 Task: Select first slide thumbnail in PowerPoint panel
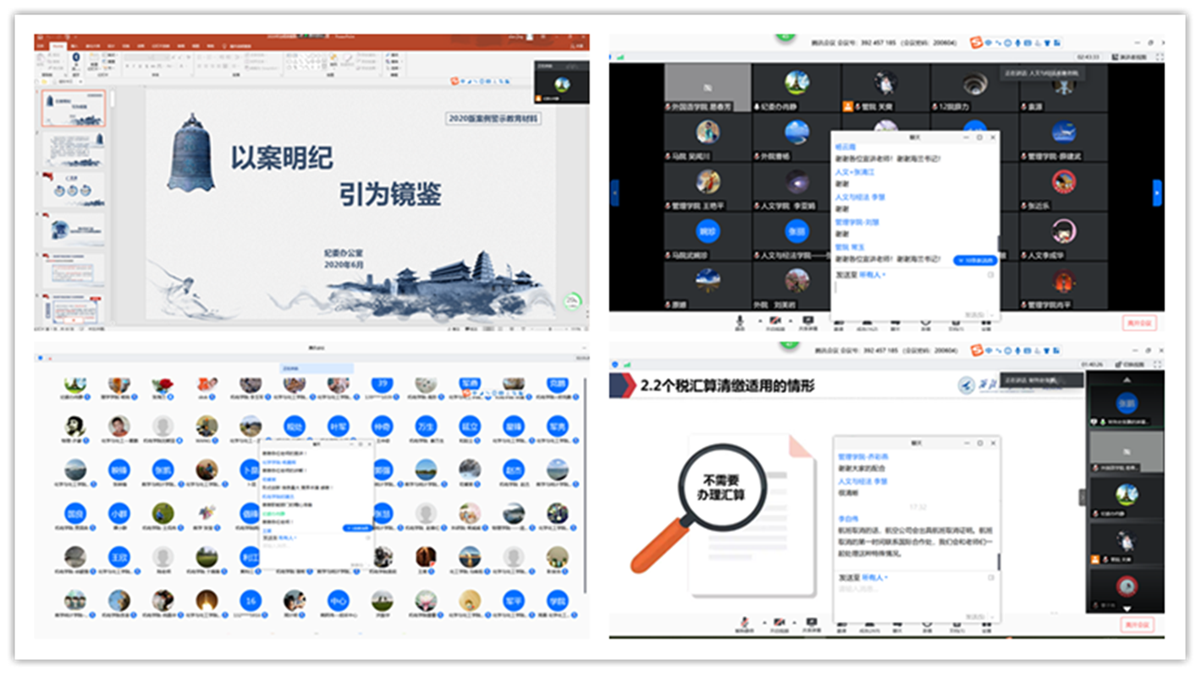click(73, 108)
